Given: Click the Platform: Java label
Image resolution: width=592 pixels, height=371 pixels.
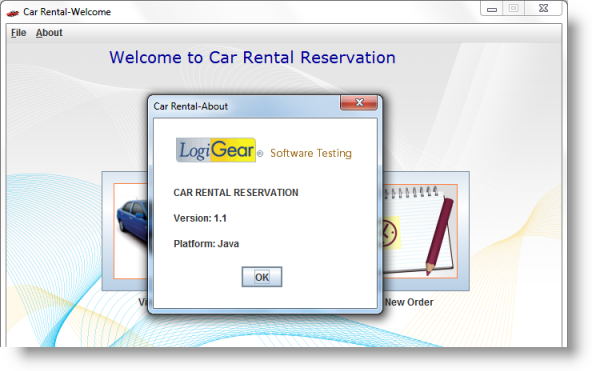Looking at the screenshot, I should tap(206, 244).
